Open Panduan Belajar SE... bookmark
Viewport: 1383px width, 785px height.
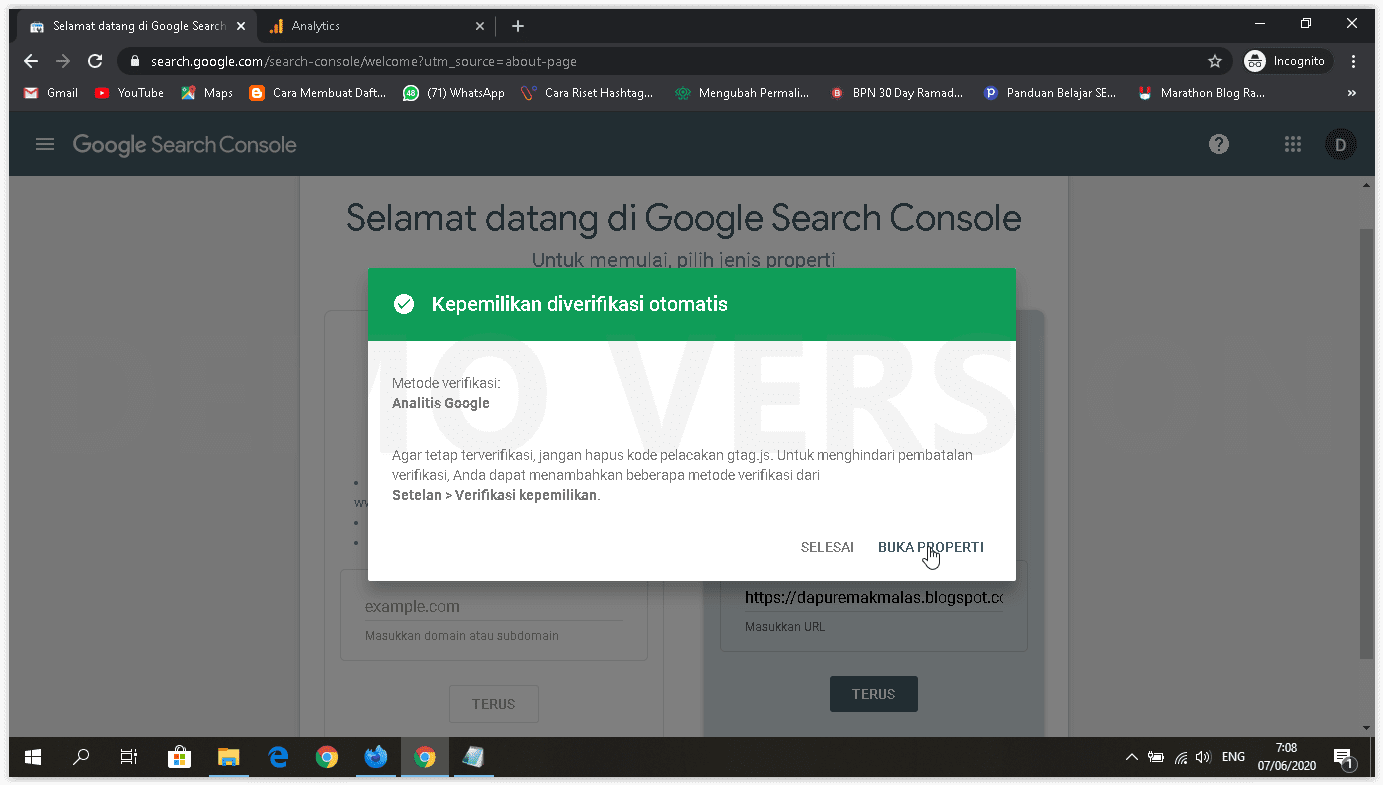(x=1050, y=93)
